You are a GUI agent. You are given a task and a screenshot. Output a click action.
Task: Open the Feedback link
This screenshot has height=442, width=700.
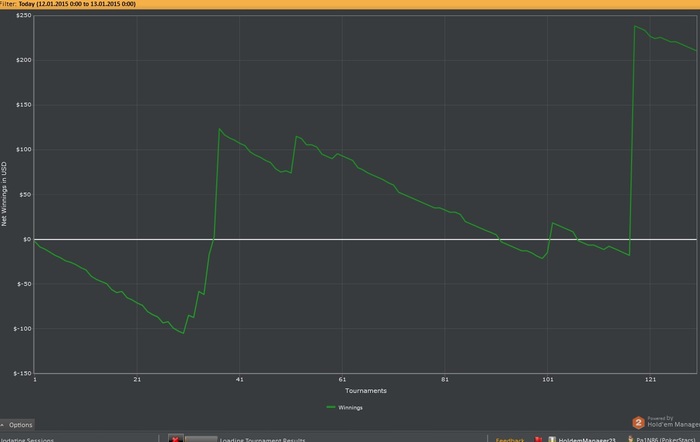click(510, 440)
